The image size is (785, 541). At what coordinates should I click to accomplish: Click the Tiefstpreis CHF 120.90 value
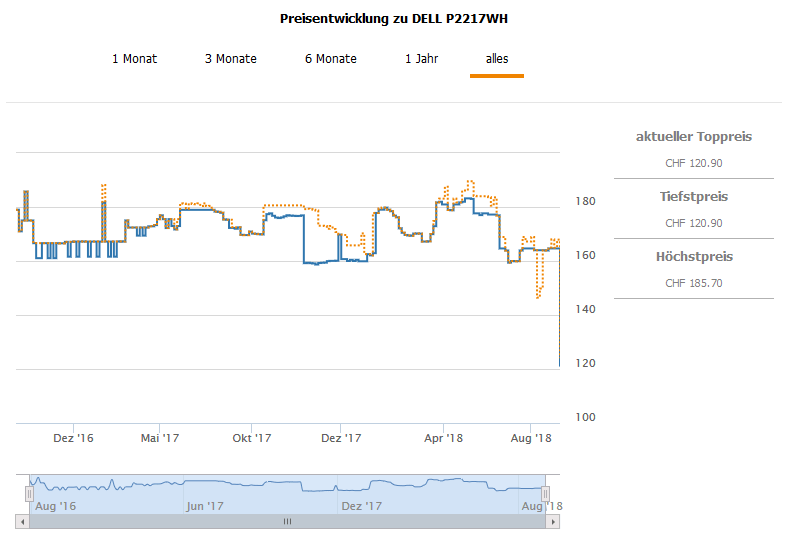[x=693, y=223]
